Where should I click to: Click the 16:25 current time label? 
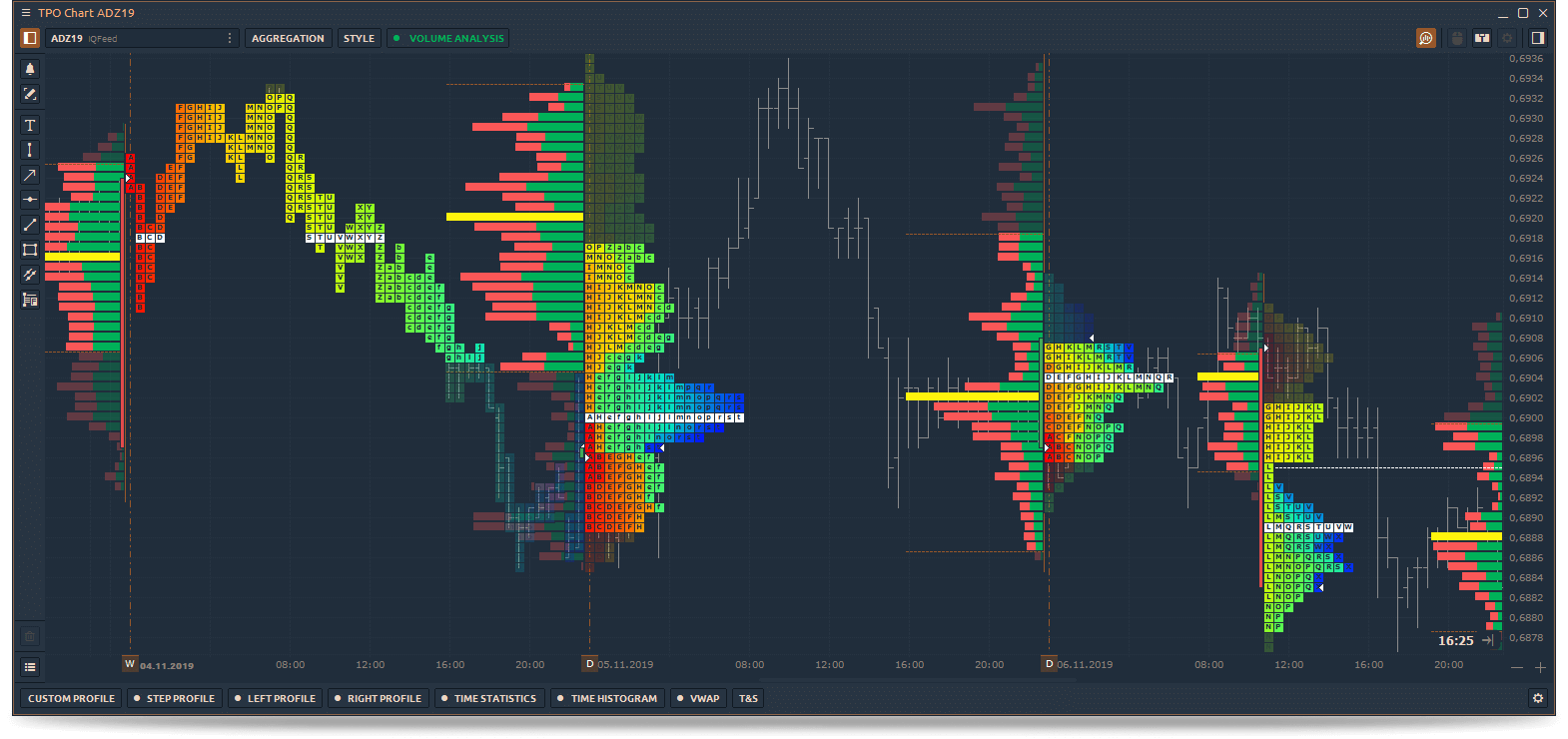1456,641
